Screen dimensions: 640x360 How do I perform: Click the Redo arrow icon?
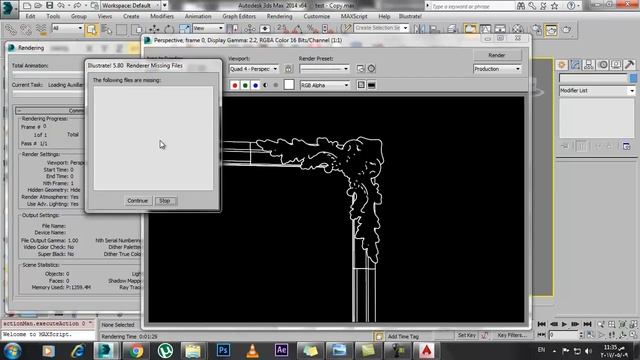(x=78, y=5)
